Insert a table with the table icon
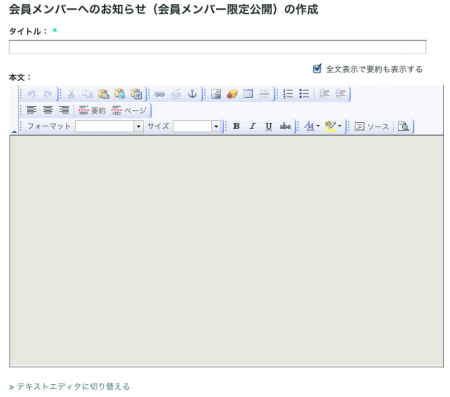This screenshot has height=397, width=450. tap(248, 94)
